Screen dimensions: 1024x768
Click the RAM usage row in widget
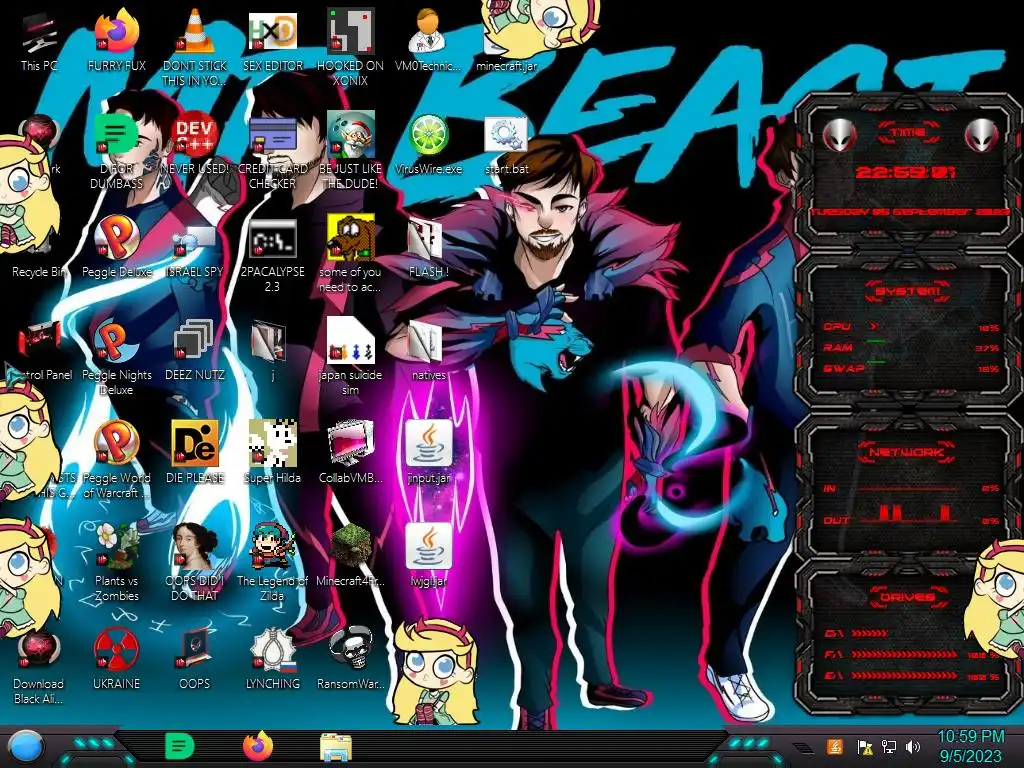tap(912, 347)
